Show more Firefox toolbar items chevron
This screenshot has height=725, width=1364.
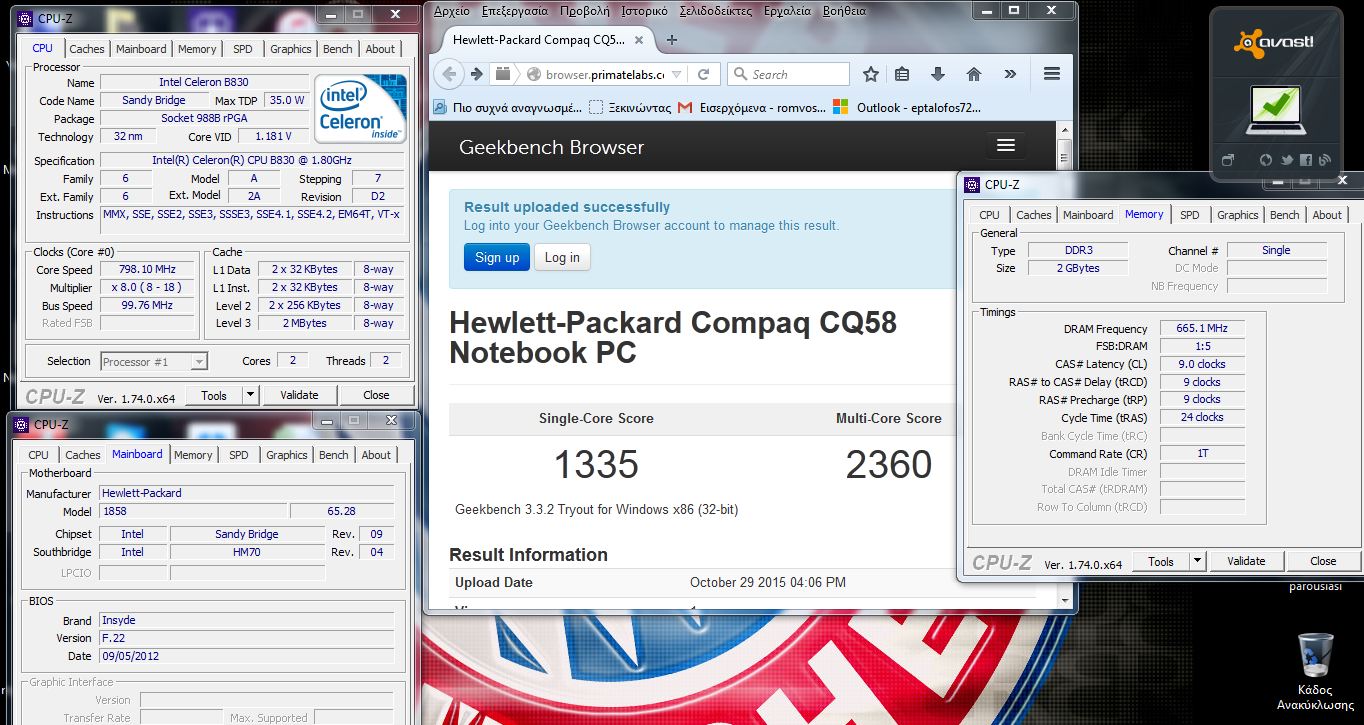point(1010,74)
